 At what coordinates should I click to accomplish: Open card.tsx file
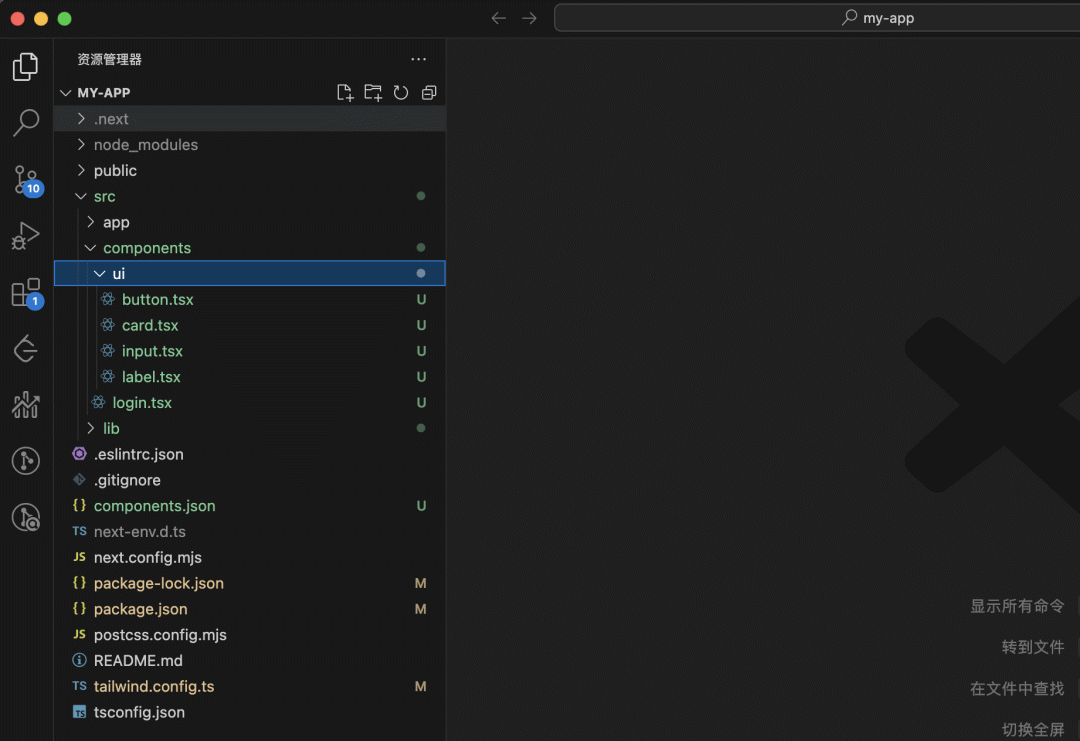(x=249, y=325)
